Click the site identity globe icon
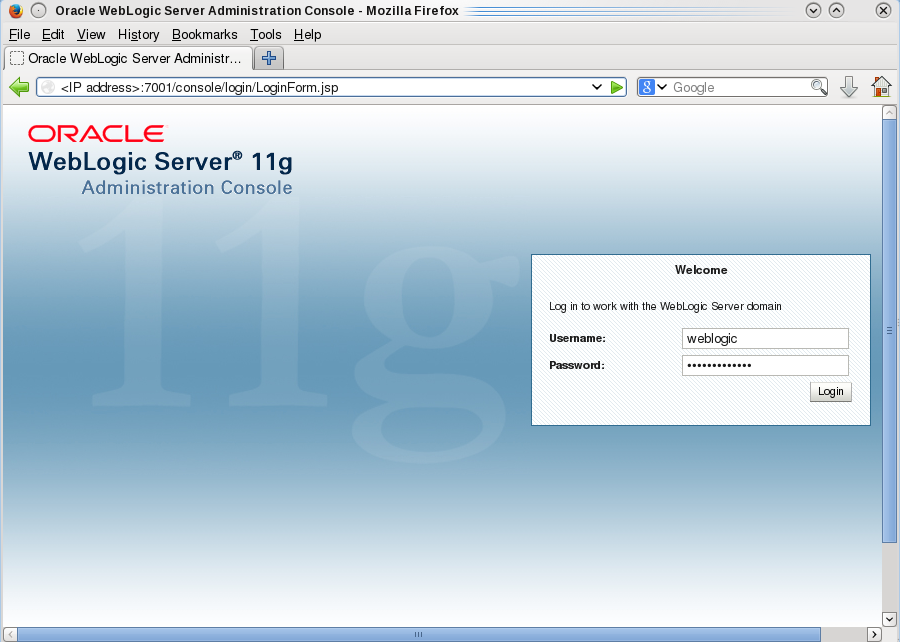Image resolution: width=900 pixels, height=642 pixels. point(48,87)
